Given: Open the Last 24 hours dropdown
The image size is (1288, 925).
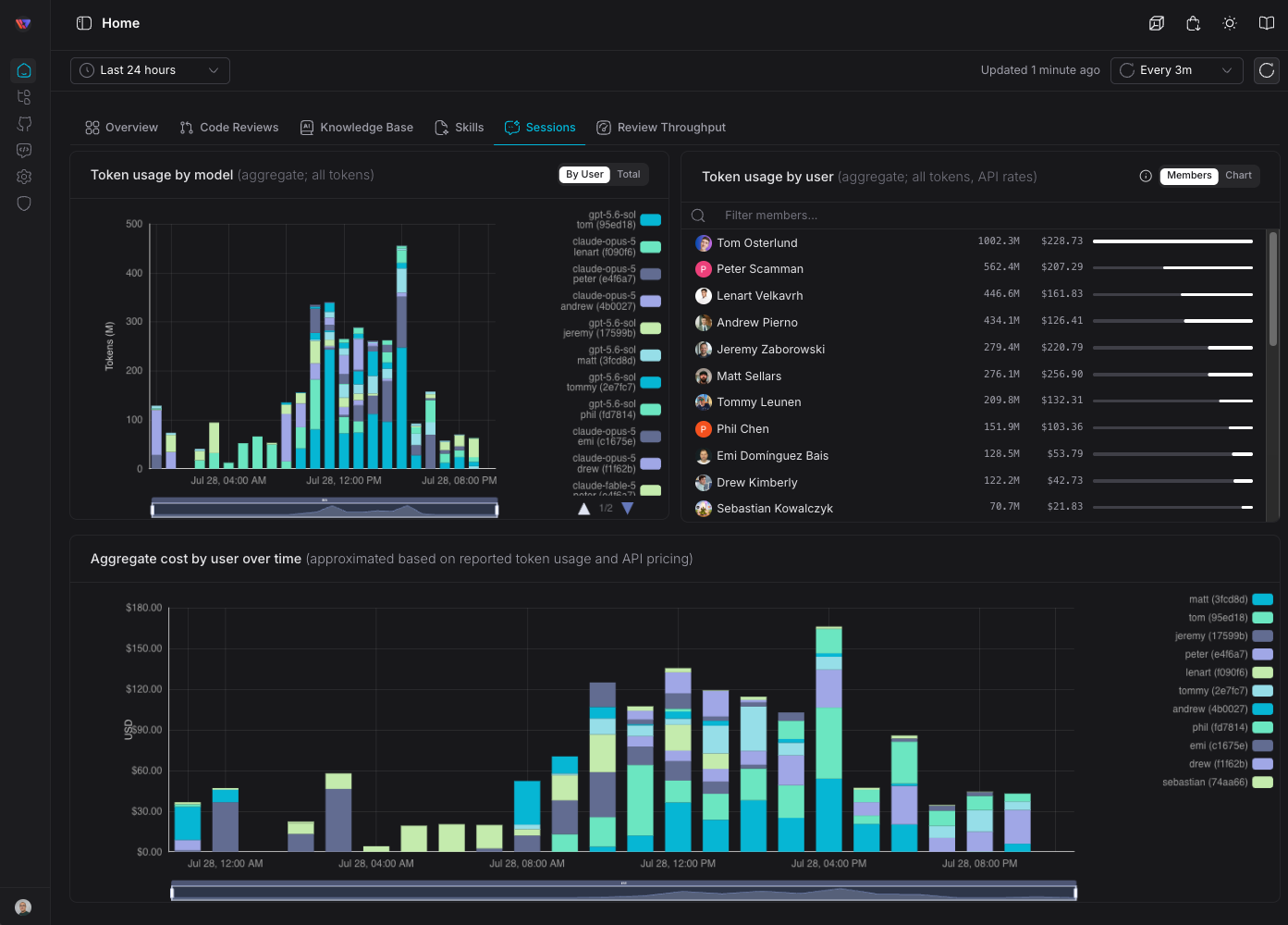Looking at the screenshot, I should point(150,70).
